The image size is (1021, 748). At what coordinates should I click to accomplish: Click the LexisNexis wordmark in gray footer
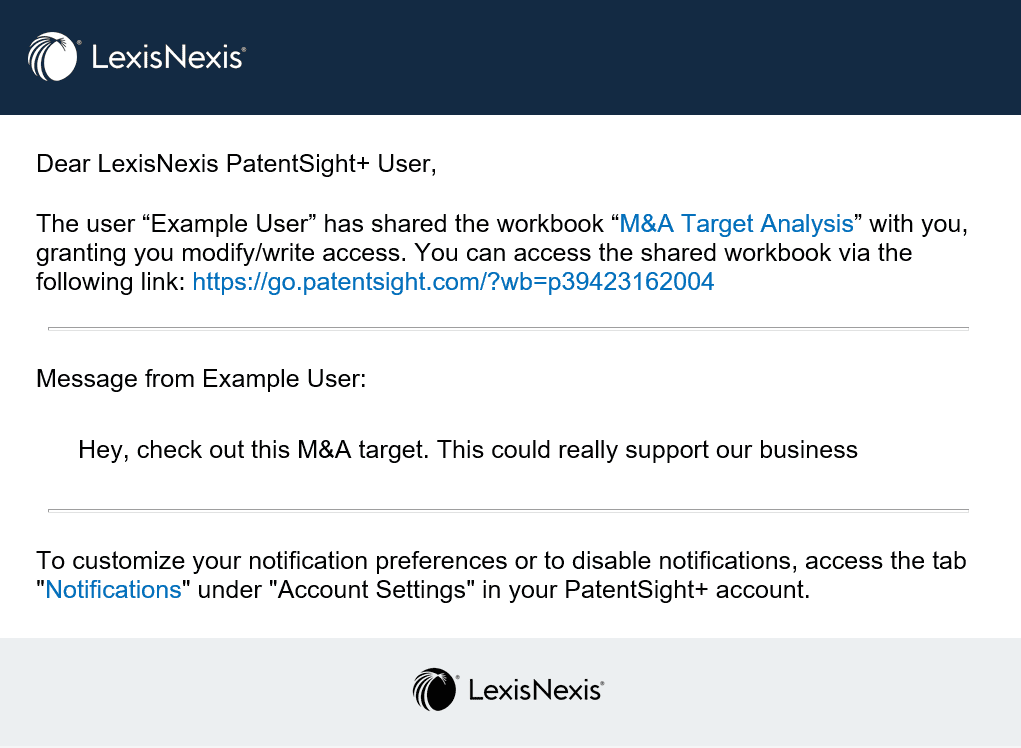536,690
